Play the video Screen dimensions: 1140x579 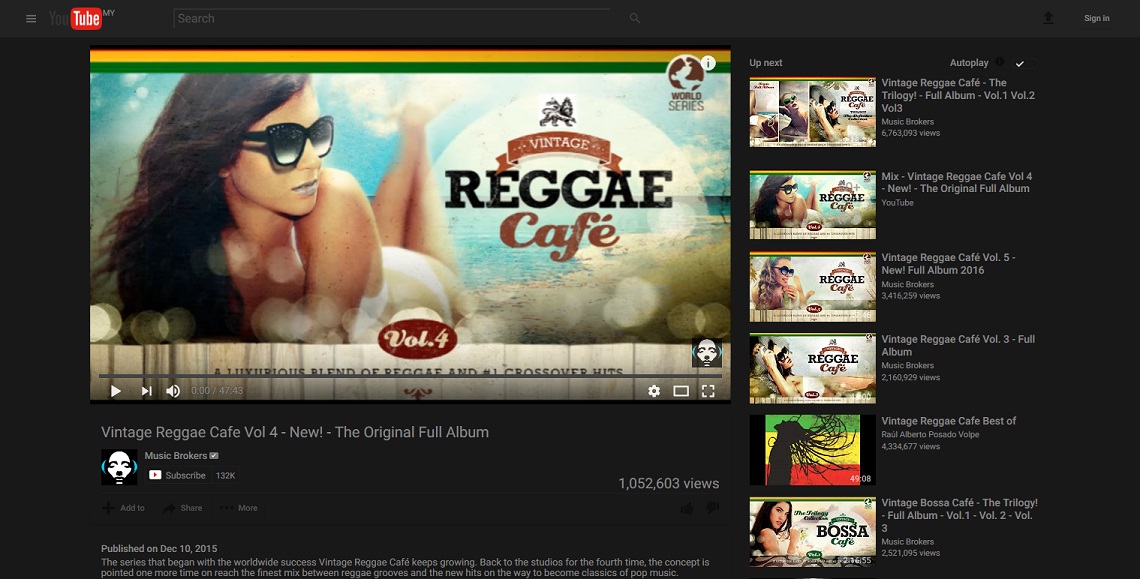pos(116,391)
